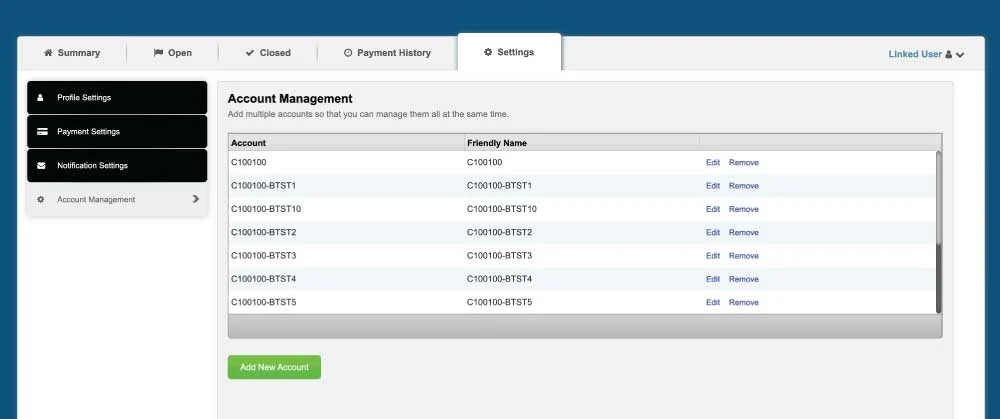The width and height of the screenshot is (1000, 419).
Task: Remove the C100100-BTST1 account
Action: click(x=744, y=186)
